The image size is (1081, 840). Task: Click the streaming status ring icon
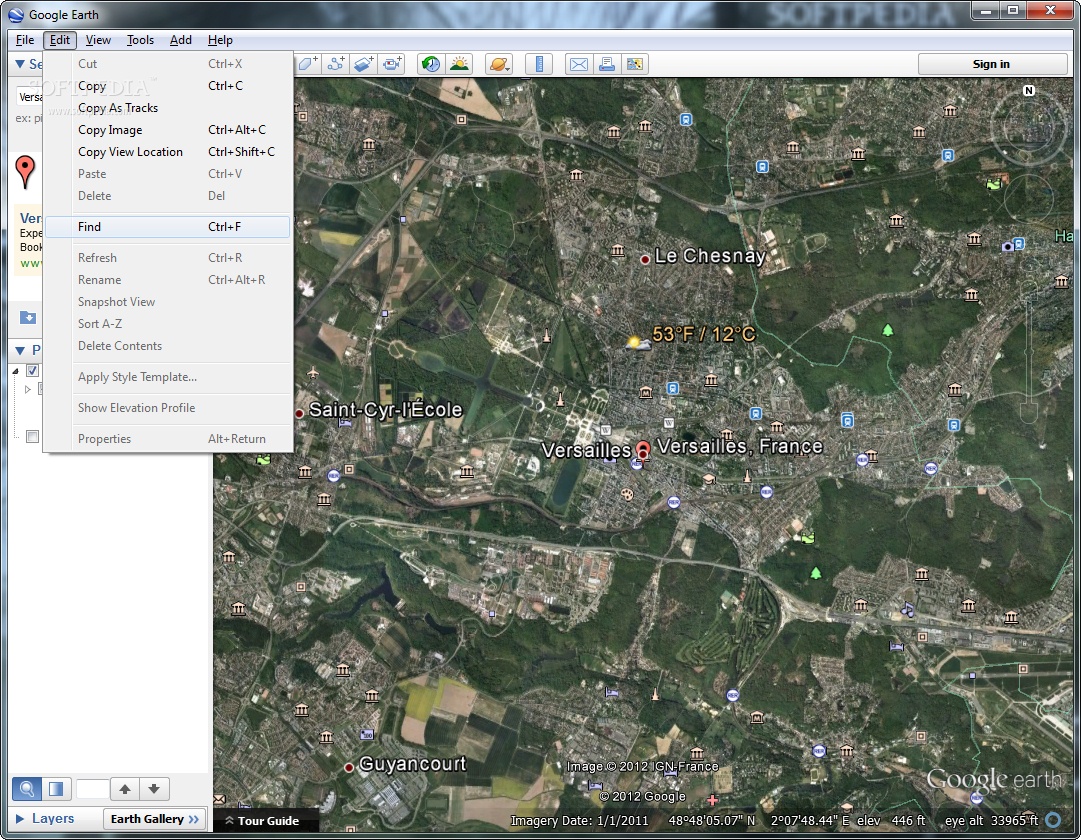point(1053,820)
